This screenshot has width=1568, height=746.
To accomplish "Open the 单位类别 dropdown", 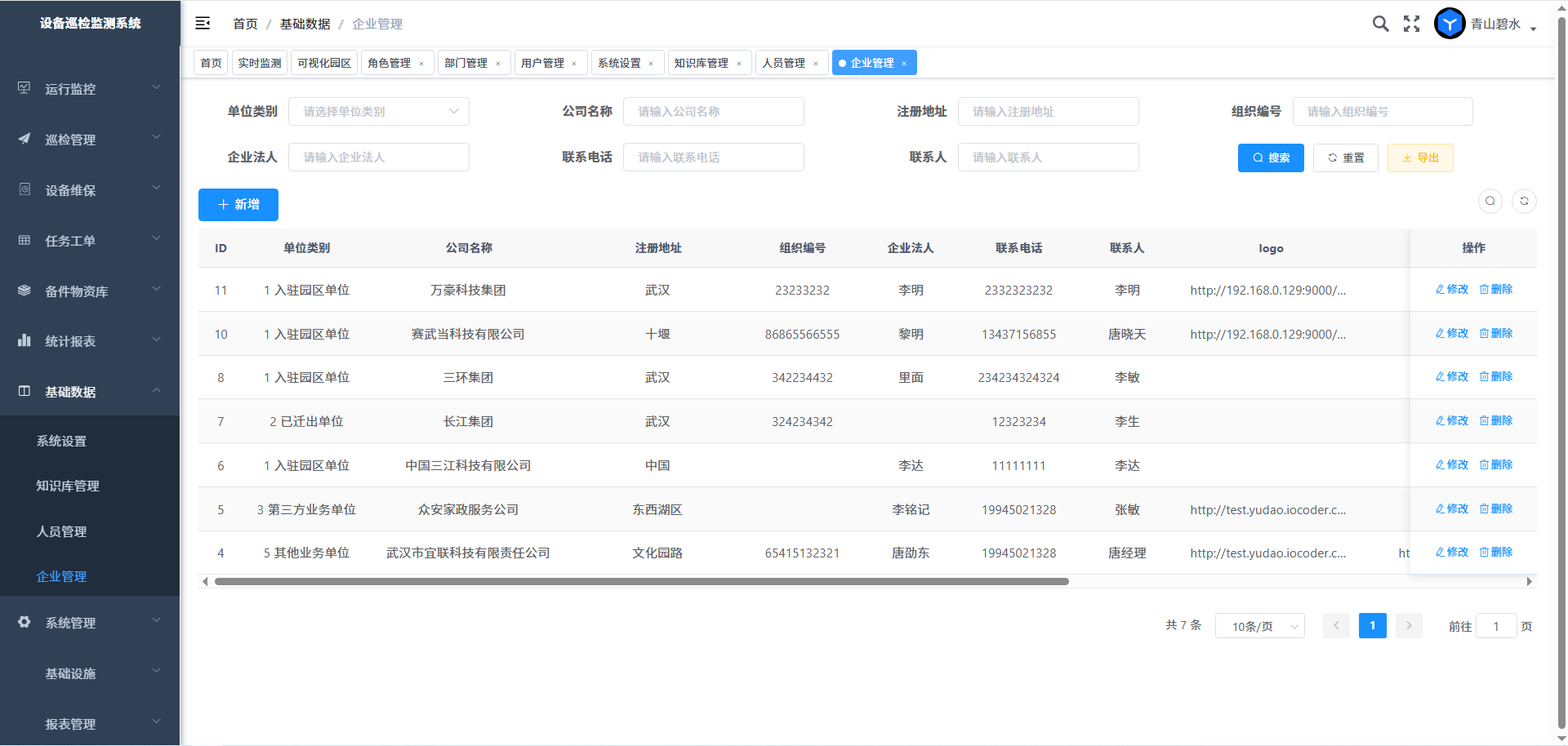I will 378,112.
